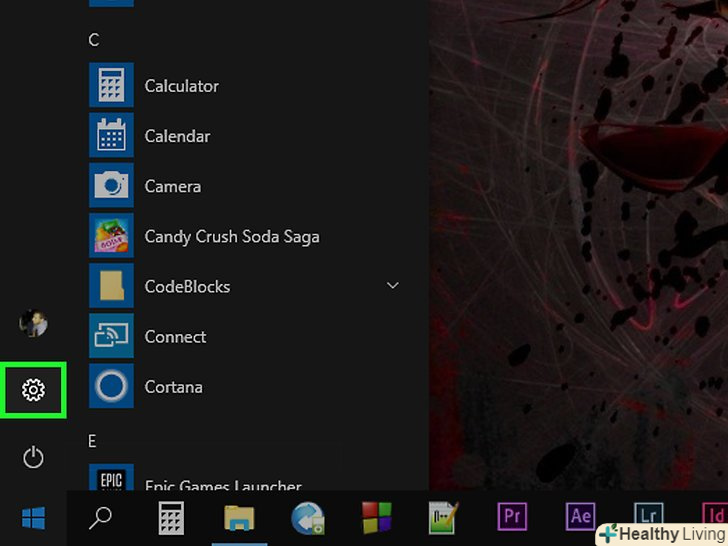
Task: Launch Adobe Premiere Pro from taskbar
Action: point(512,517)
